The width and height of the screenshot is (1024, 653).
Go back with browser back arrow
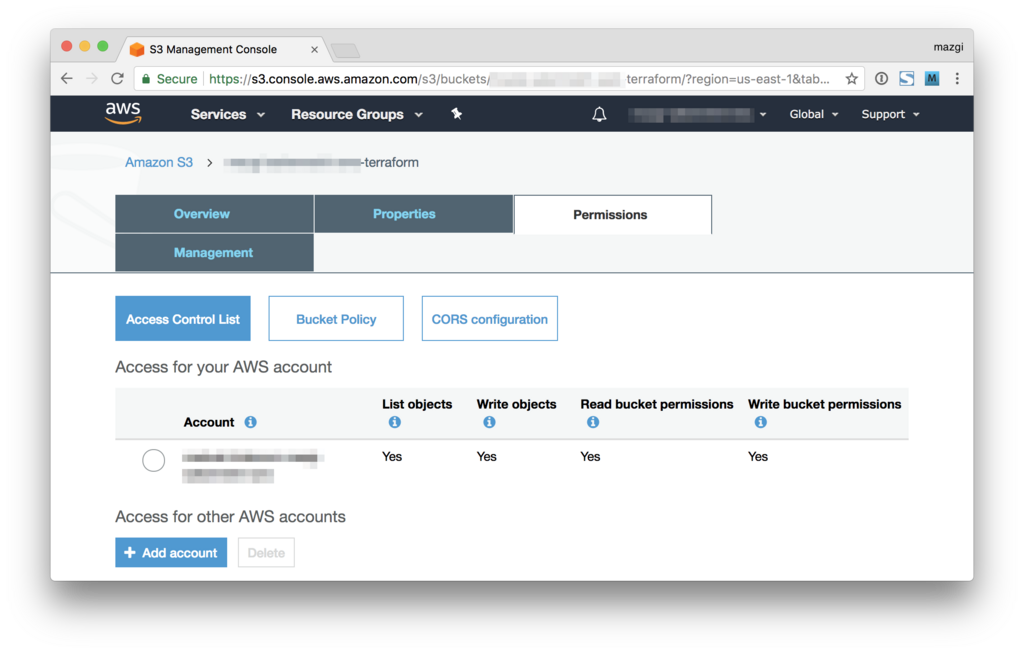point(67,79)
